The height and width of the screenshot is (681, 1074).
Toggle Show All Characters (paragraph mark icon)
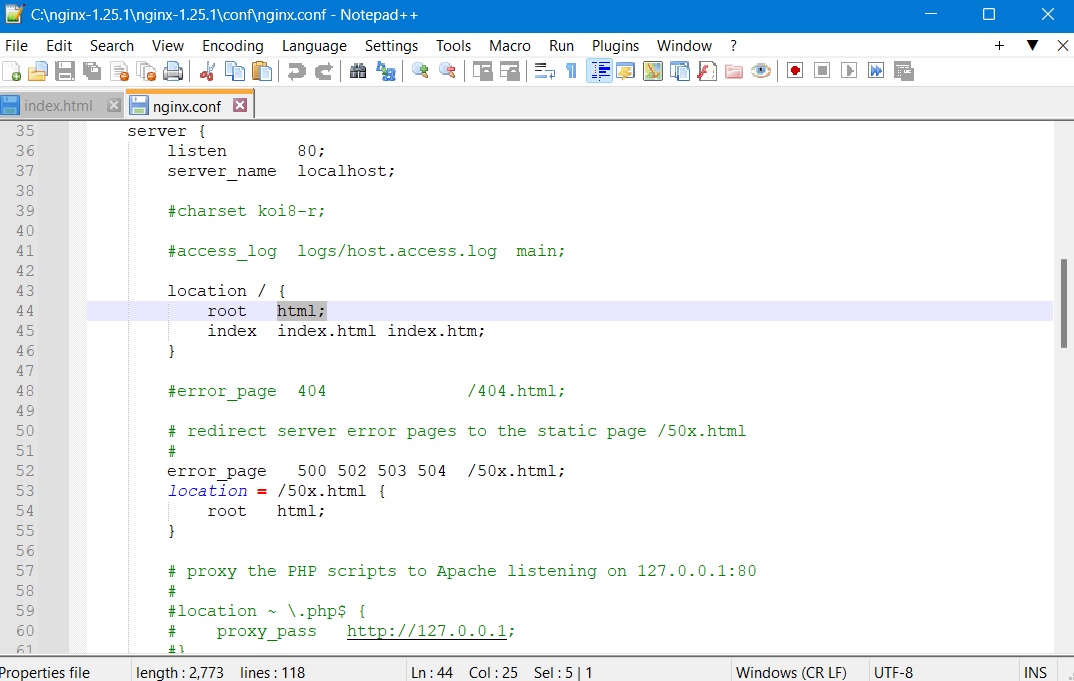[x=572, y=70]
